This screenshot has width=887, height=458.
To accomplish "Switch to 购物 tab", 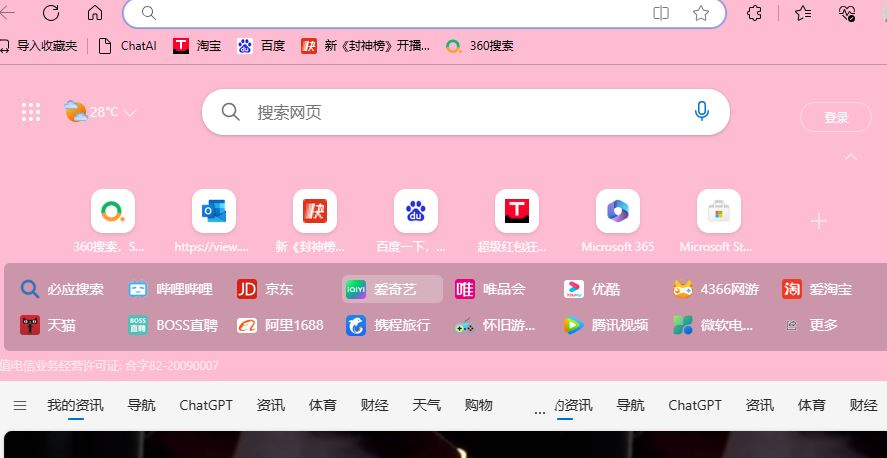I will 479,405.
